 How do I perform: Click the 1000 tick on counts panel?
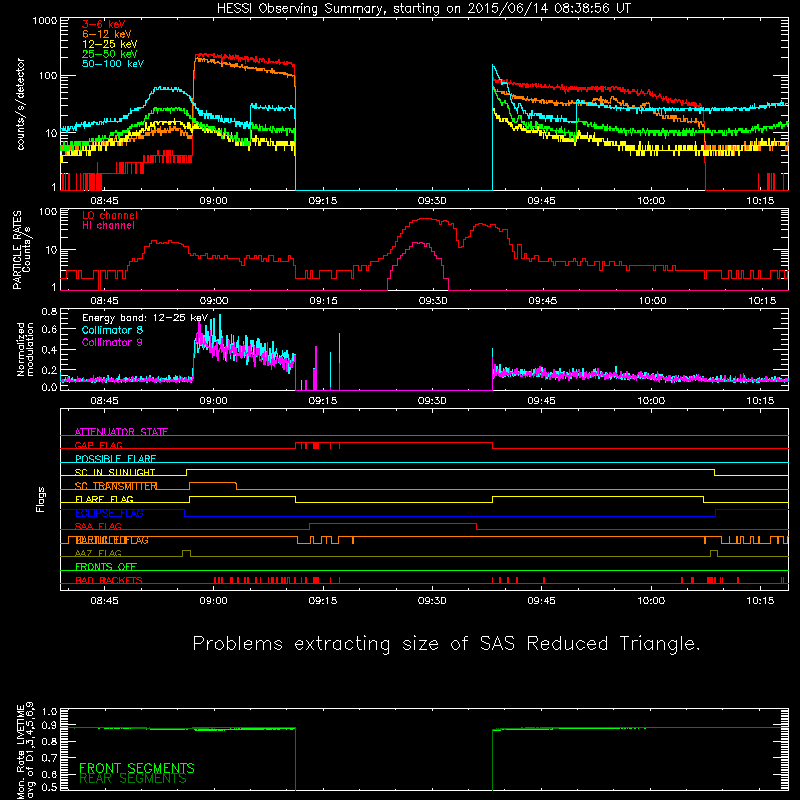click(x=45, y=21)
